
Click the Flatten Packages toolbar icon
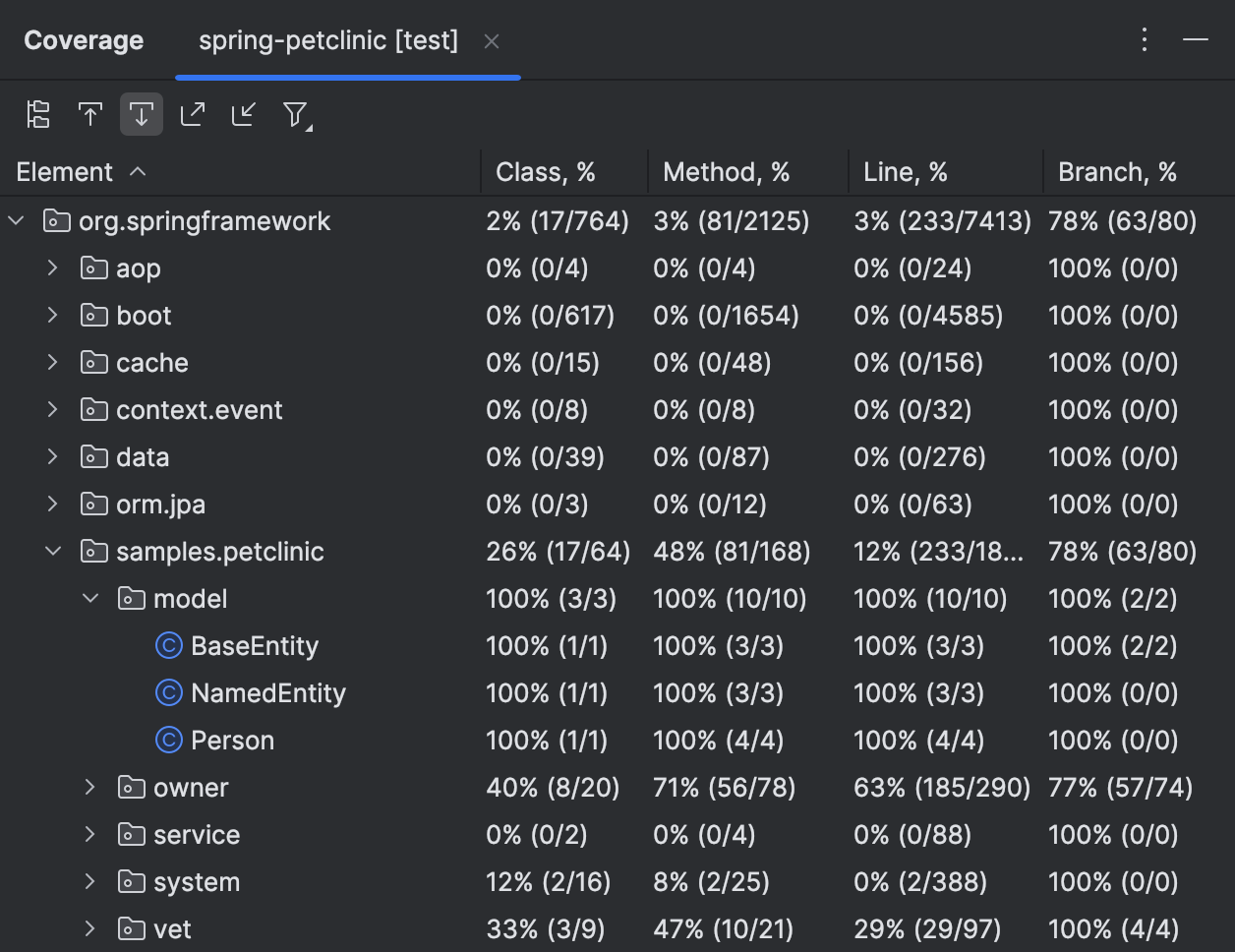point(38,115)
